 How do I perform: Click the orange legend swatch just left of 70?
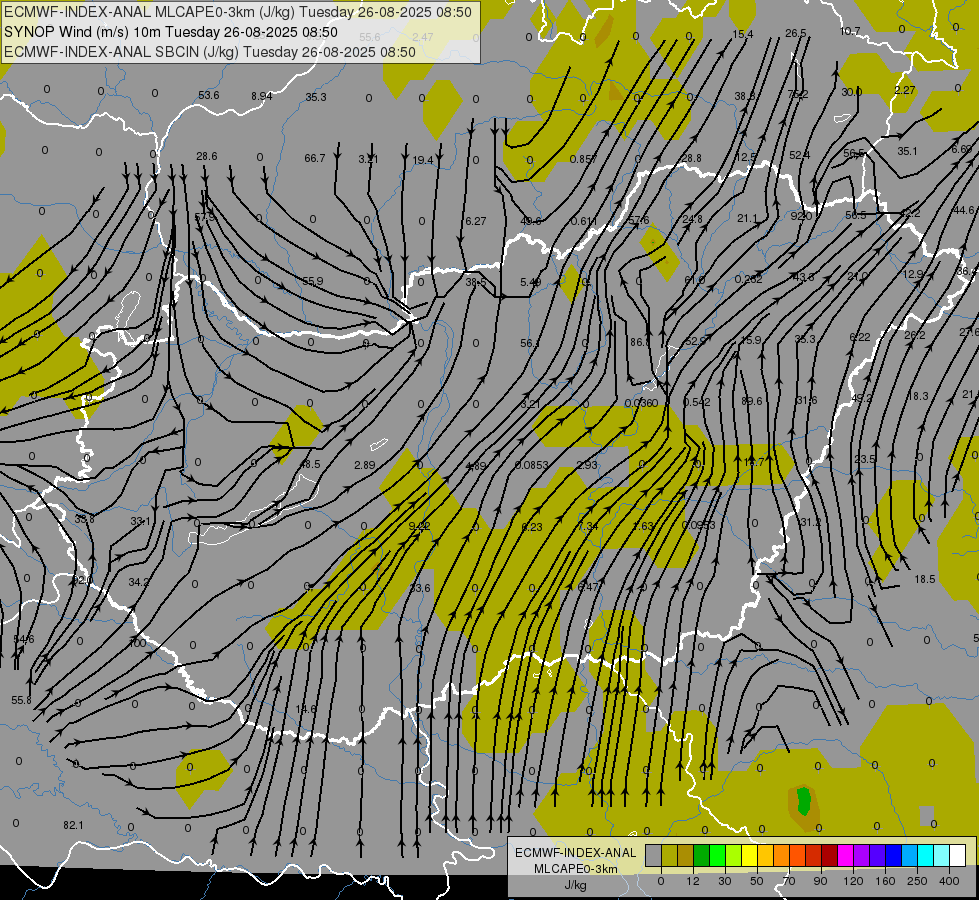coord(782,855)
